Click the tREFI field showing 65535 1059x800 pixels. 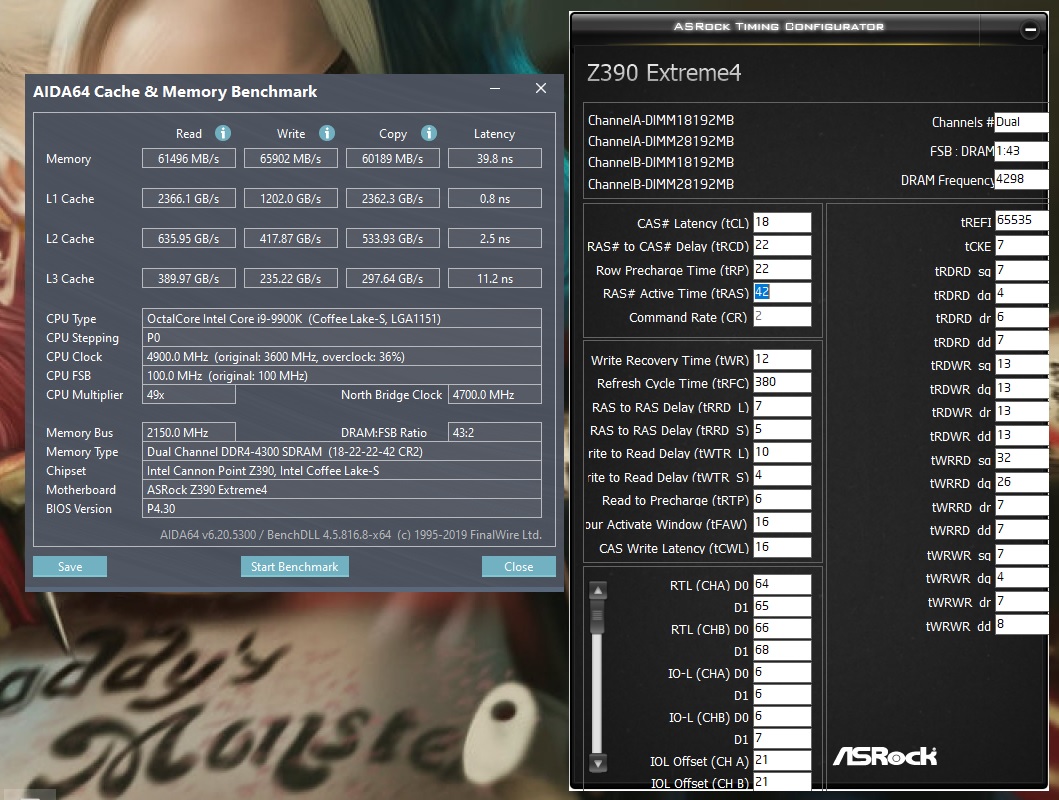(1021, 221)
